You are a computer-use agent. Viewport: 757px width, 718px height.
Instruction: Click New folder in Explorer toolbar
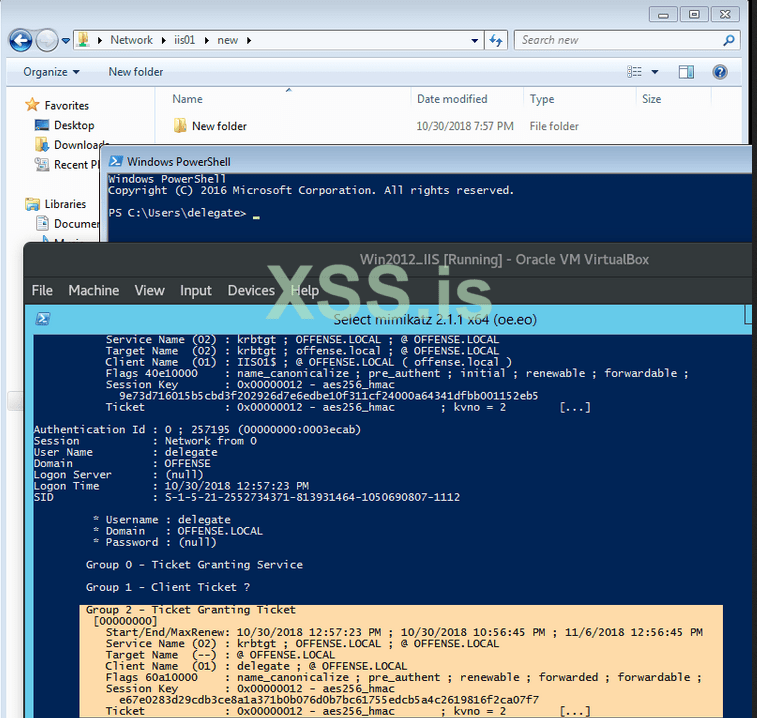pyautogui.click(x=136, y=72)
